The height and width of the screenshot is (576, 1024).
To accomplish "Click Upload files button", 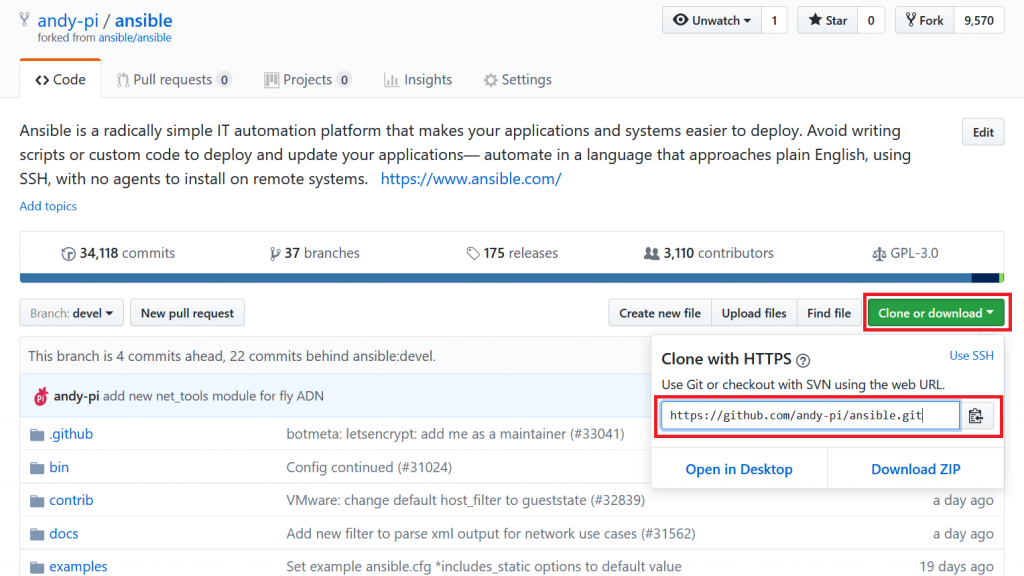I will 754,313.
